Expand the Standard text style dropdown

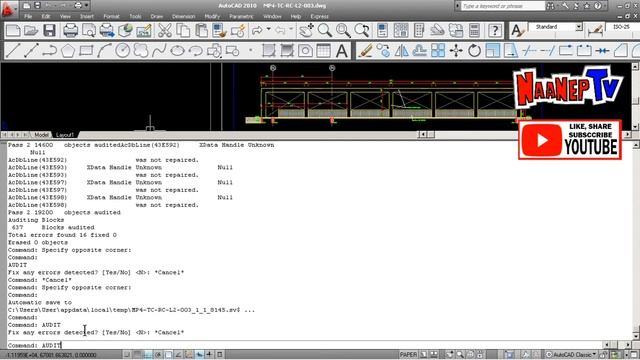click(579, 27)
